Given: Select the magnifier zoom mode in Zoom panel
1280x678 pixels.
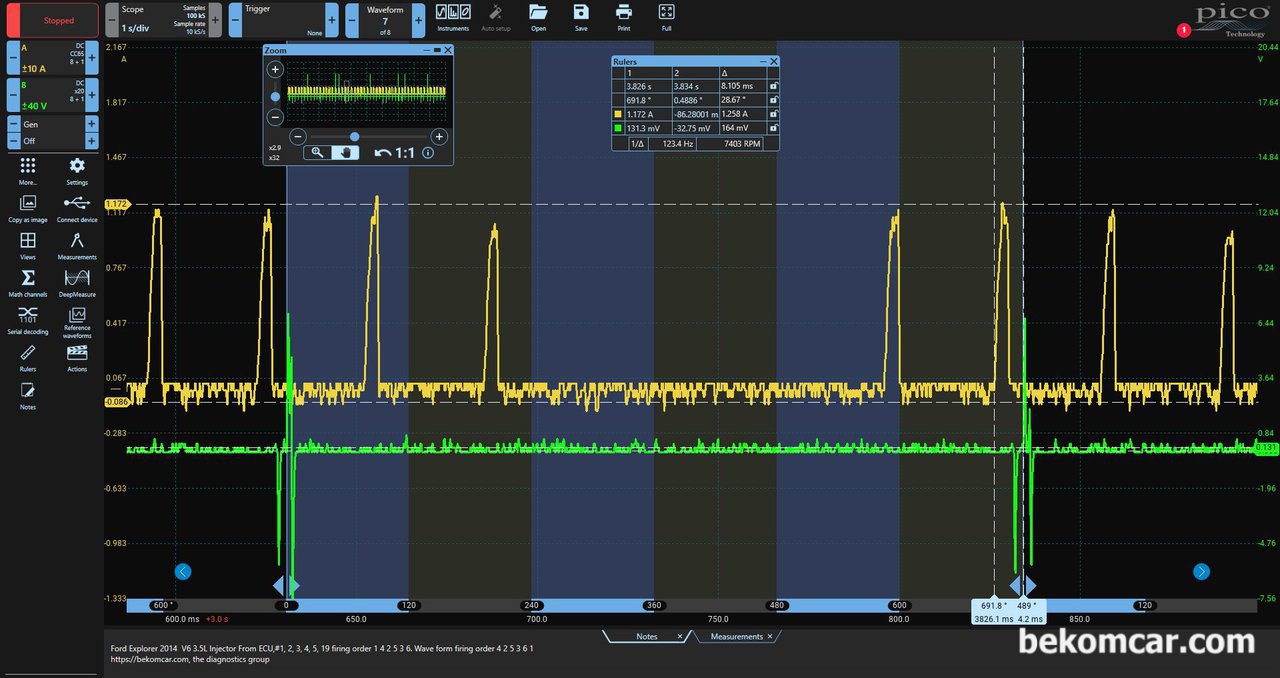Looking at the screenshot, I should pyautogui.click(x=317, y=152).
